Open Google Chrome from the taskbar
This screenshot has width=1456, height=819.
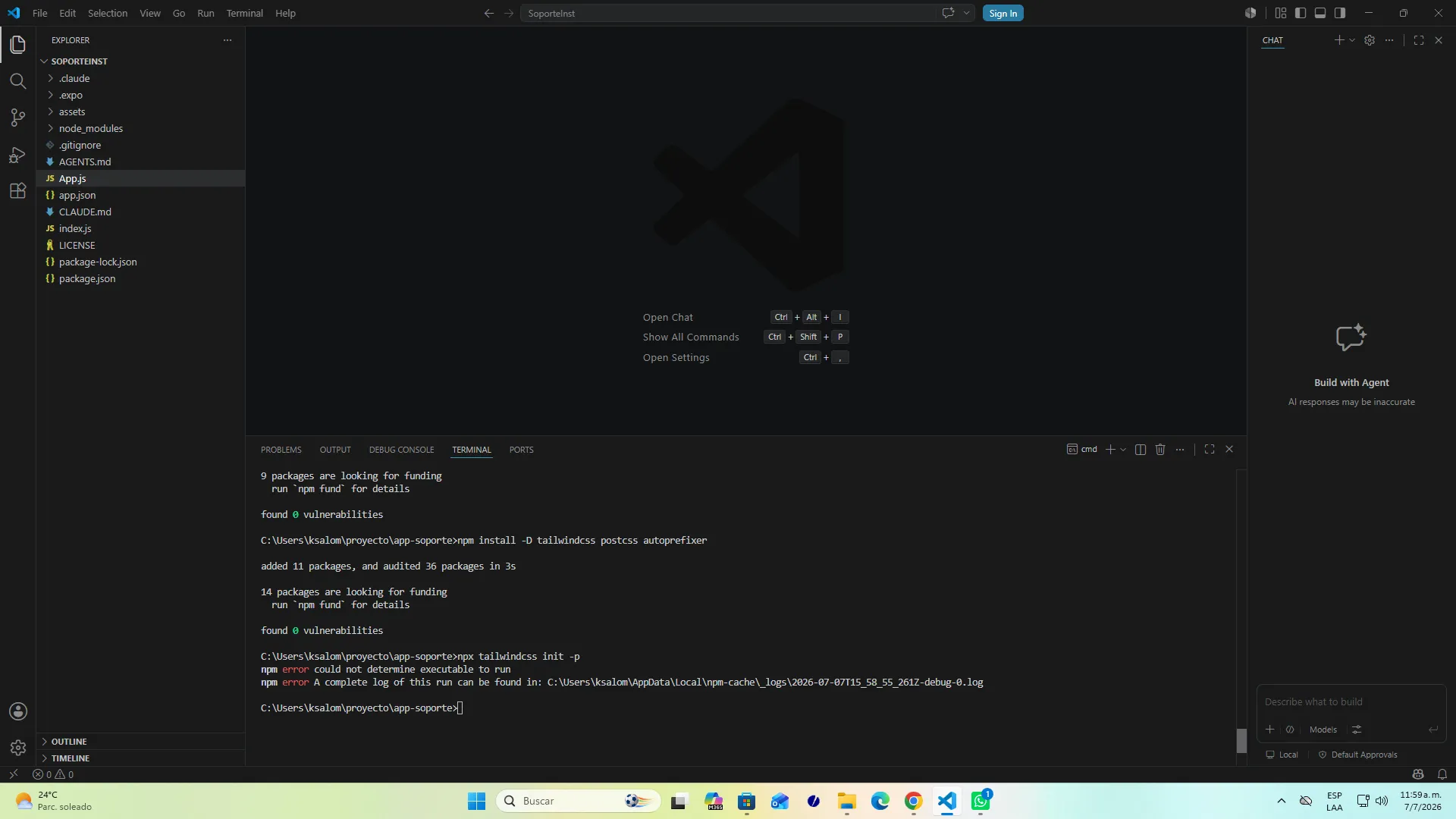click(x=914, y=801)
